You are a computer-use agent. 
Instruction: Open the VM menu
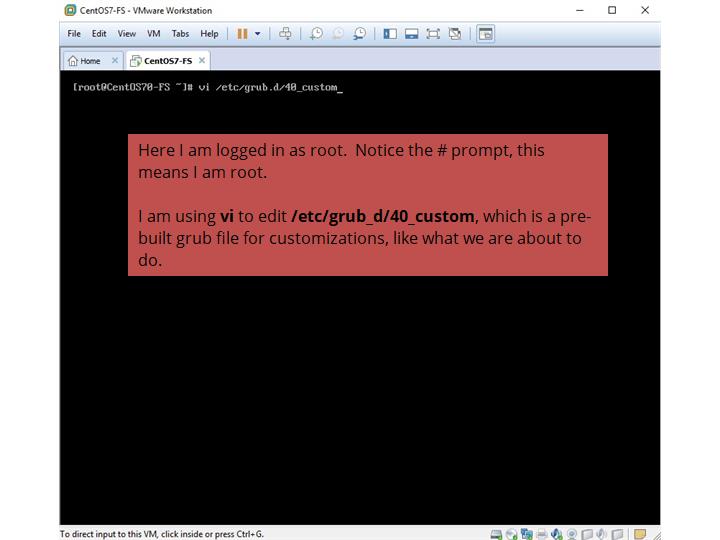153,33
